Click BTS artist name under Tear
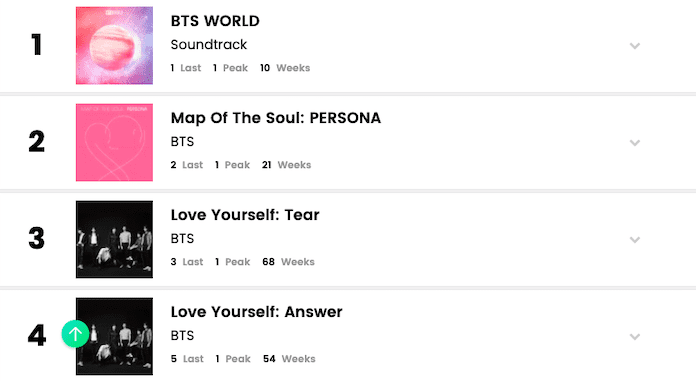Screen dimensions: 696x382 [182, 239]
